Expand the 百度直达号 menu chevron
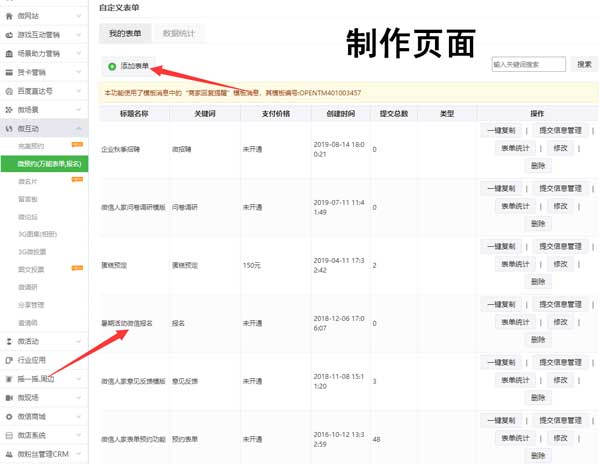Viewport: 600px width, 464px height. (78, 91)
